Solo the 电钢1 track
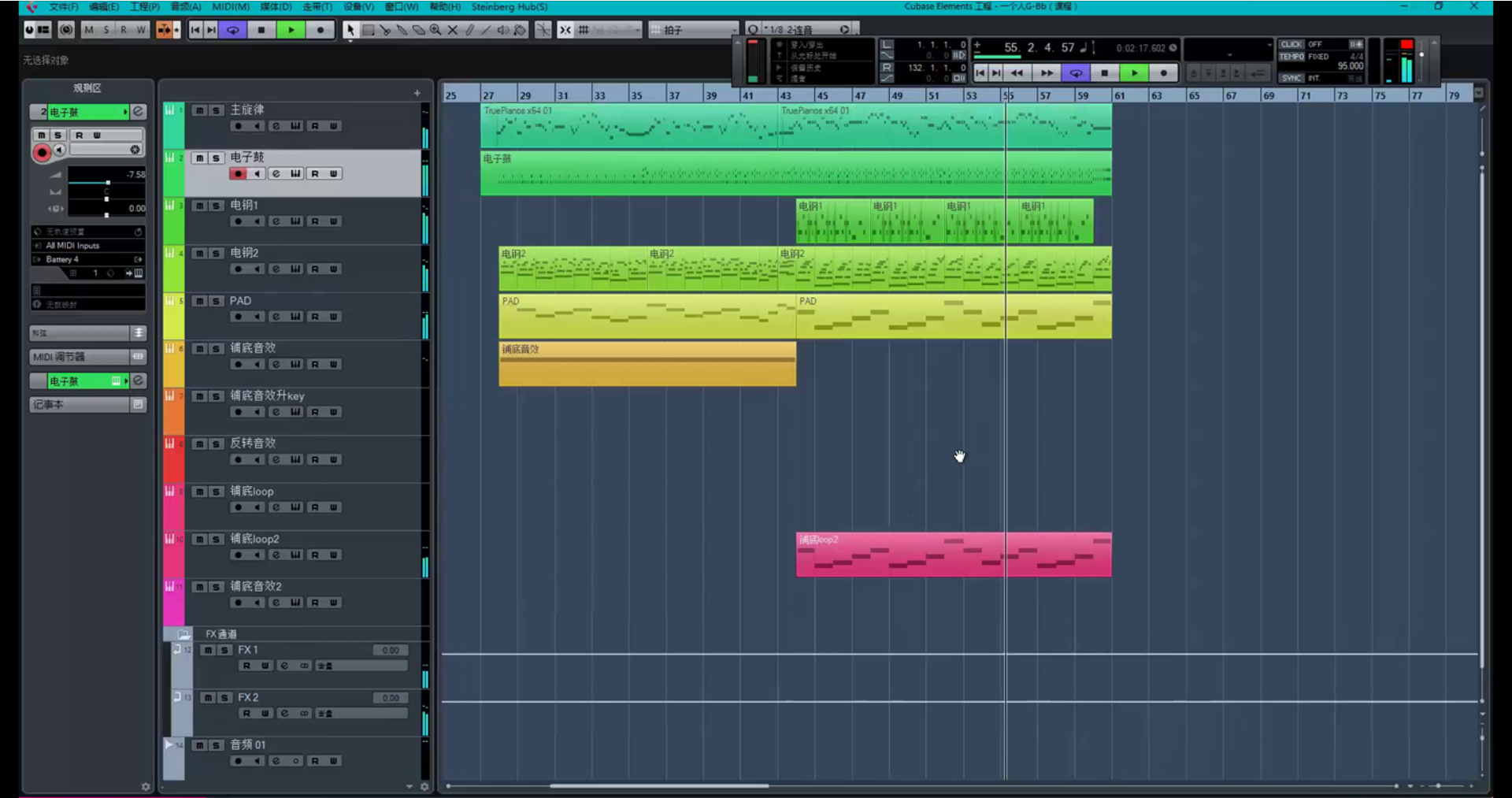This screenshot has height=798, width=1512. click(x=216, y=206)
